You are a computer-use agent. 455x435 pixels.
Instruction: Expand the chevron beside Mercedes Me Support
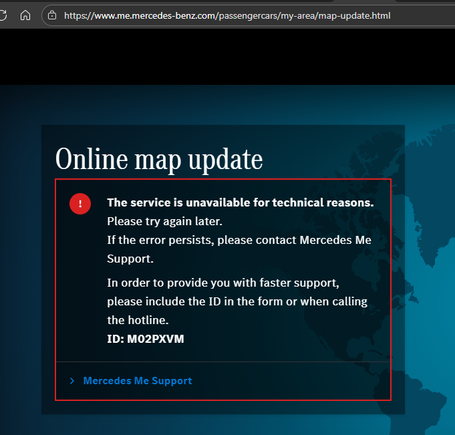72,381
